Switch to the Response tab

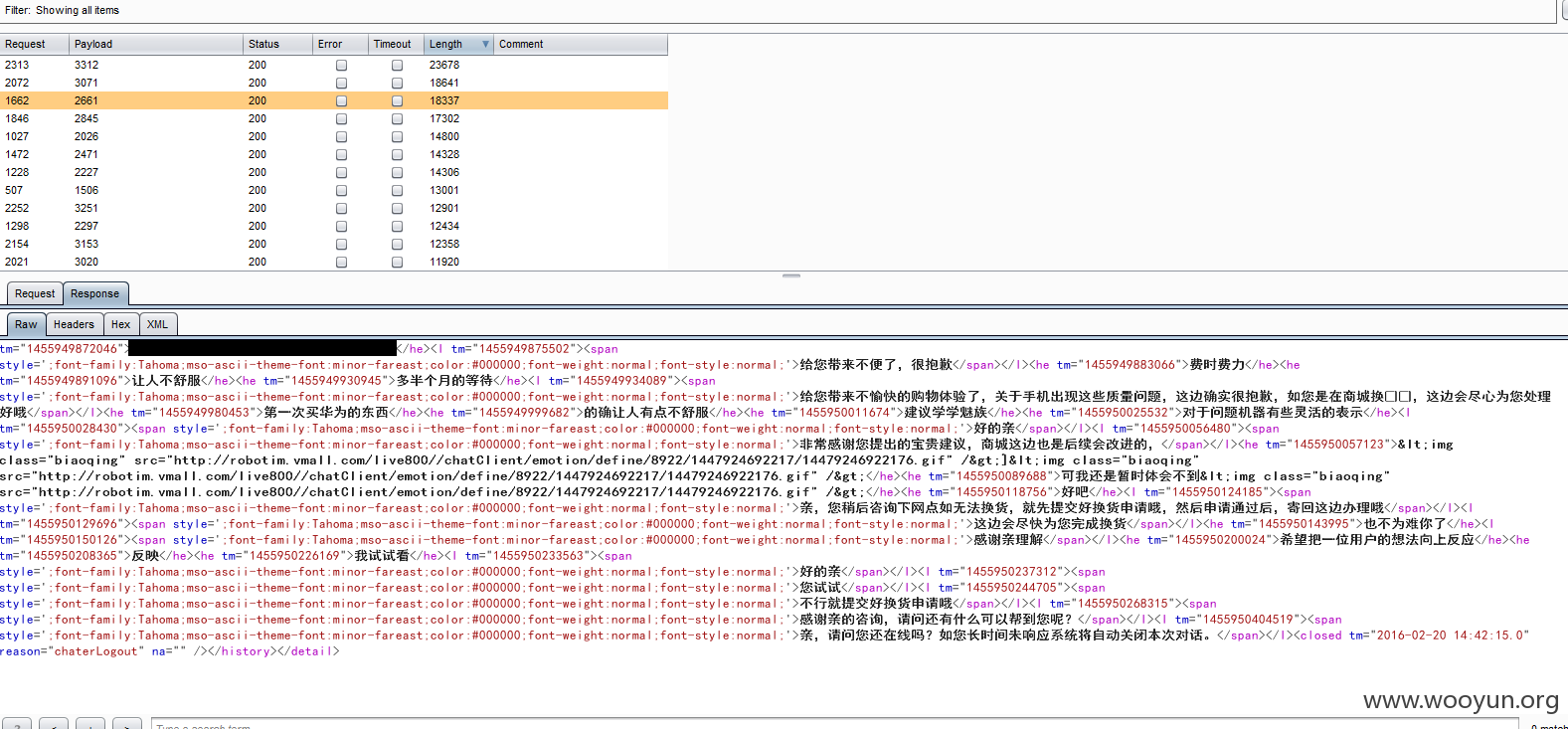(x=95, y=293)
